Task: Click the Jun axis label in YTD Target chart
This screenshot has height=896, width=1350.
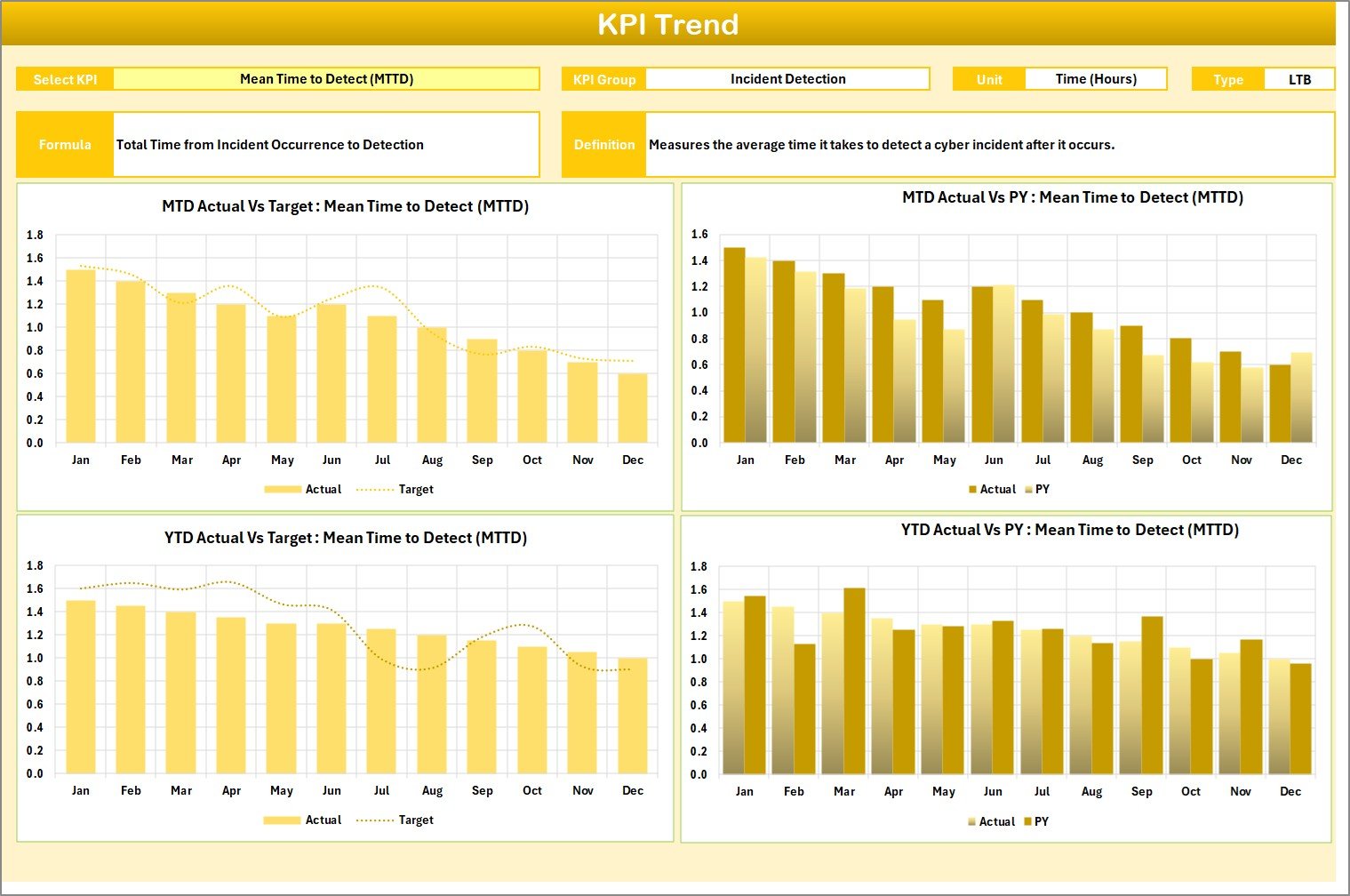Action: (x=332, y=790)
